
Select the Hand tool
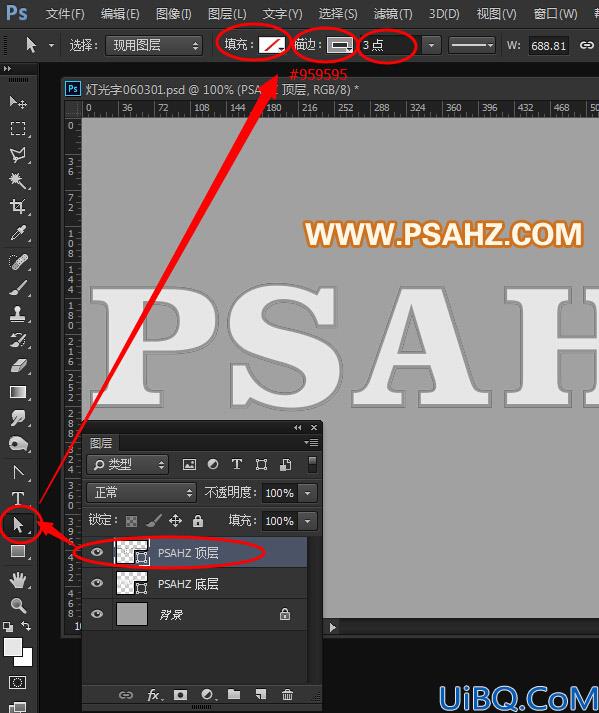point(18,580)
